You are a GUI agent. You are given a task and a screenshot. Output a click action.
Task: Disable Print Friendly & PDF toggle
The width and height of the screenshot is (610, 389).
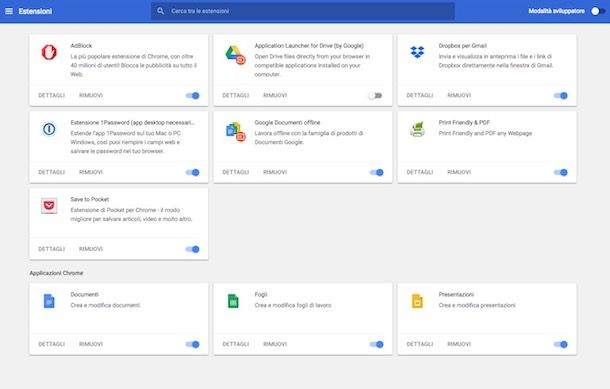point(561,172)
